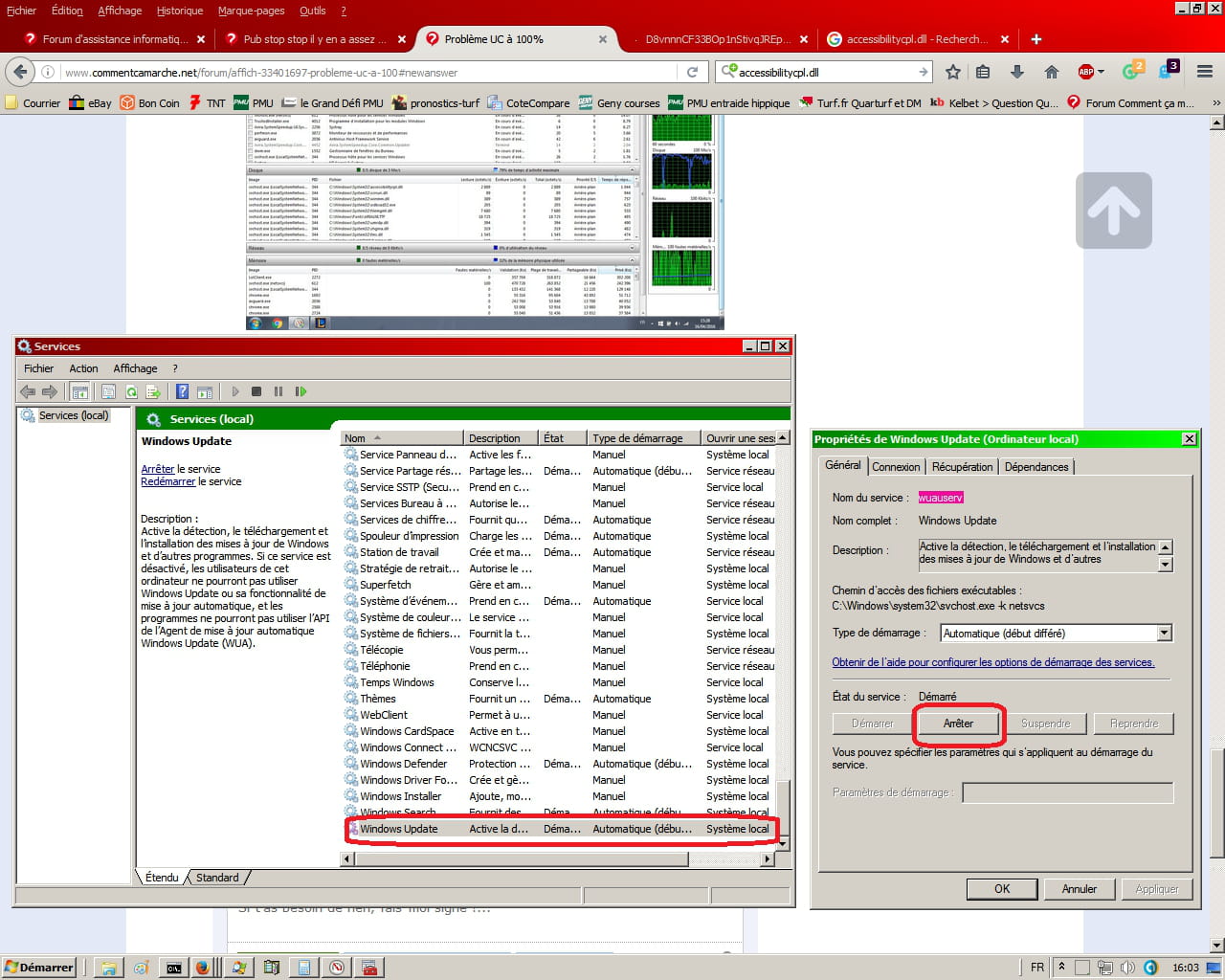Click the scroll-to-top arrow on page
This screenshot has height=980, width=1225.
click(1113, 211)
